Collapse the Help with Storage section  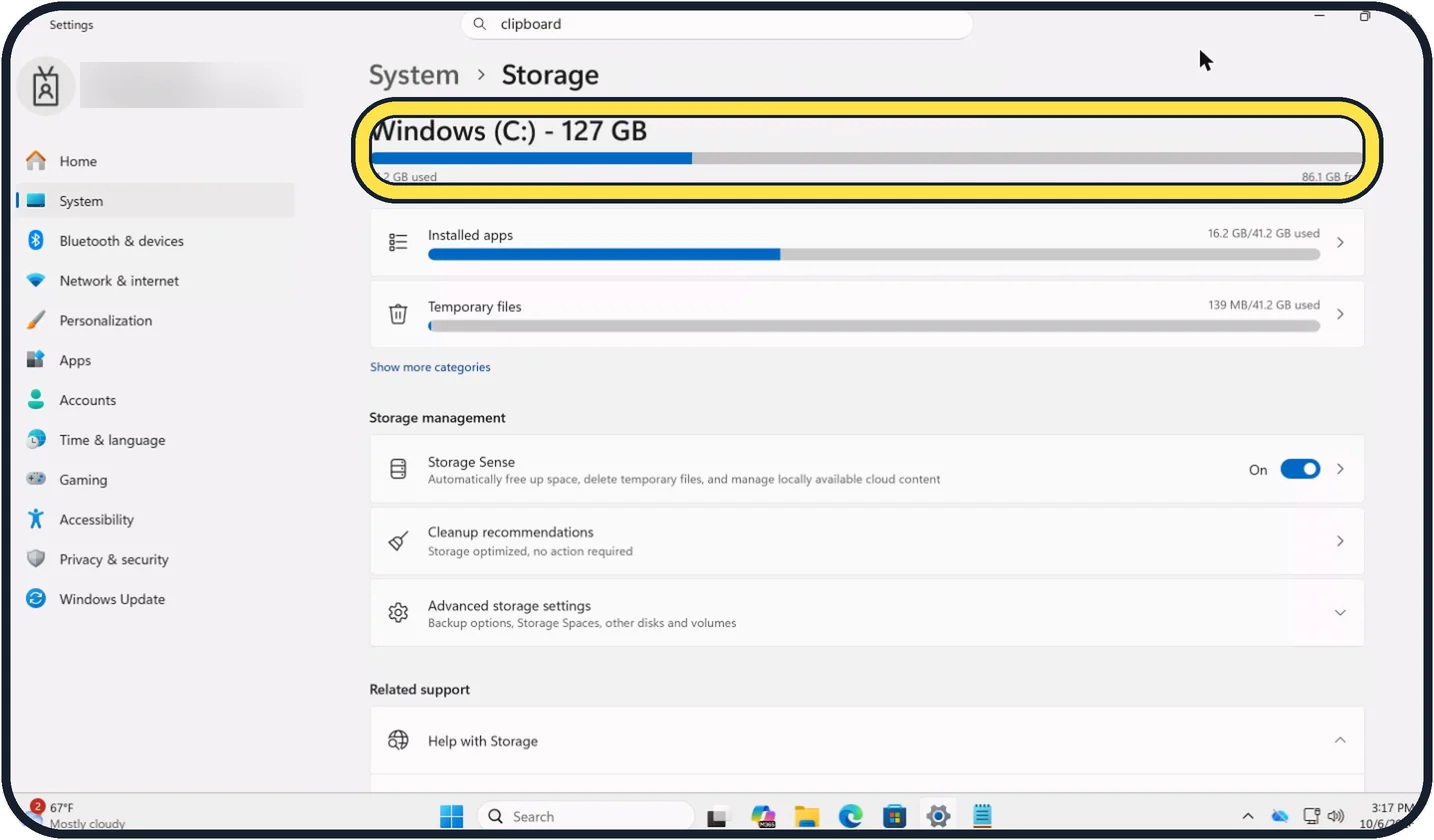[x=1340, y=741]
